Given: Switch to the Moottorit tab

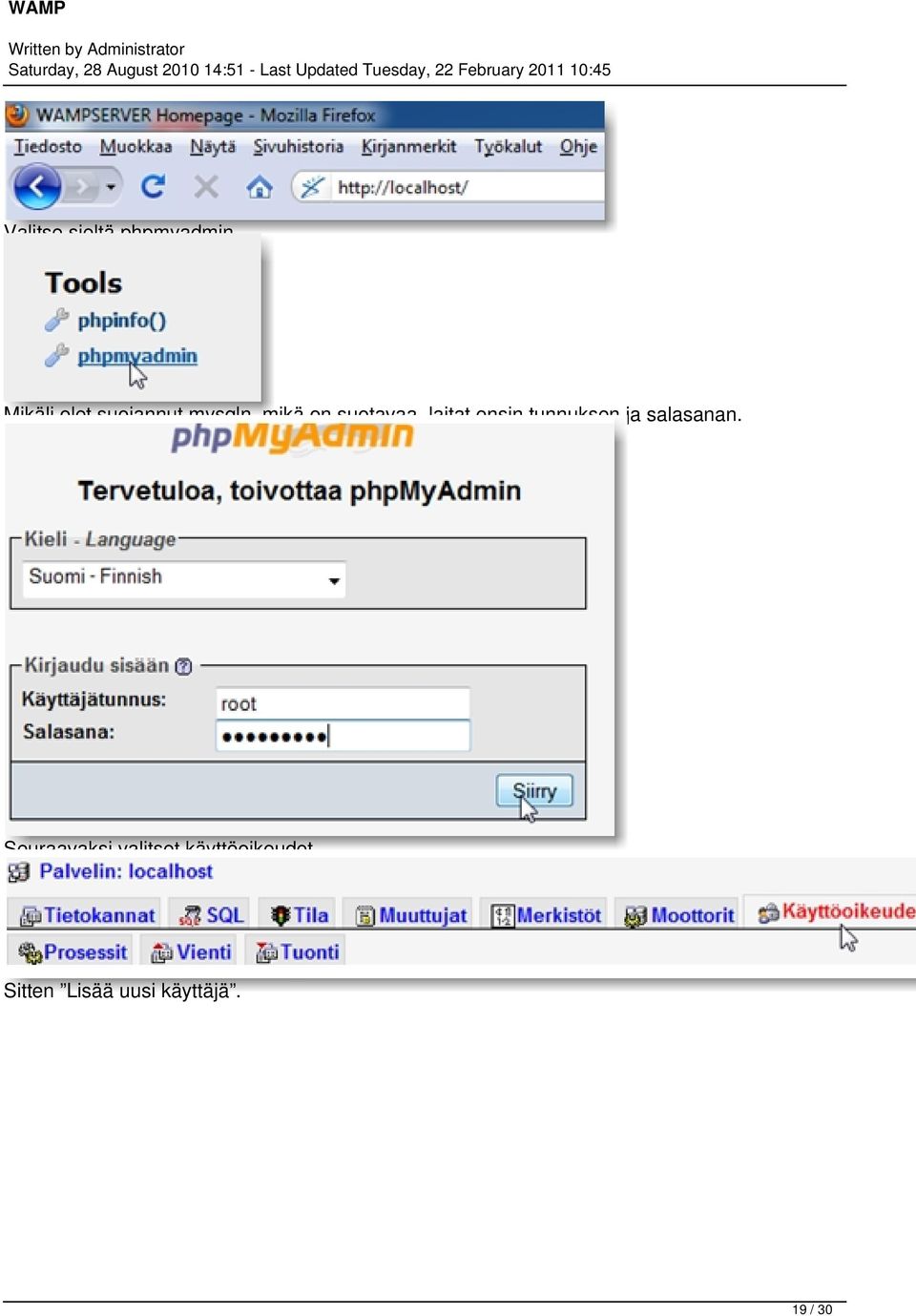Looking at the screenshot, I should coord(678,915).
